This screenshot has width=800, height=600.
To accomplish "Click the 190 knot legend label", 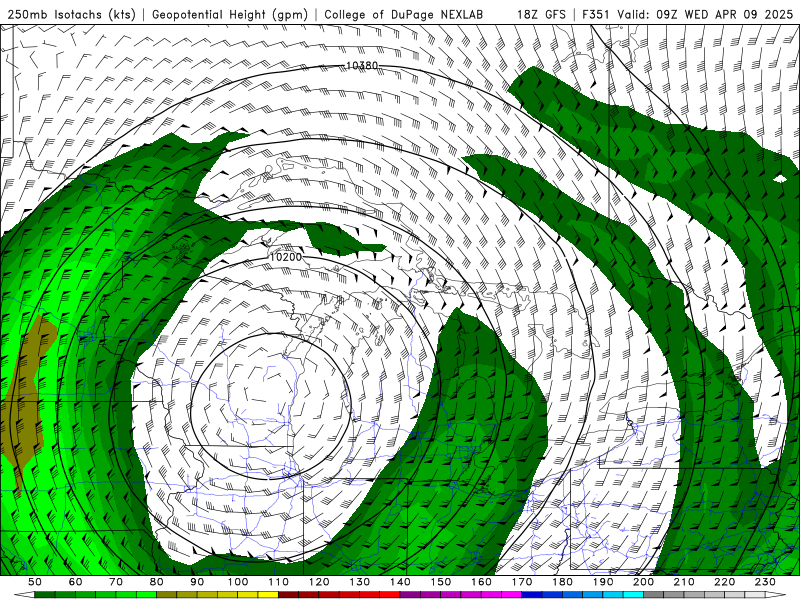I will pyautogui.click(x=603, y=582).
